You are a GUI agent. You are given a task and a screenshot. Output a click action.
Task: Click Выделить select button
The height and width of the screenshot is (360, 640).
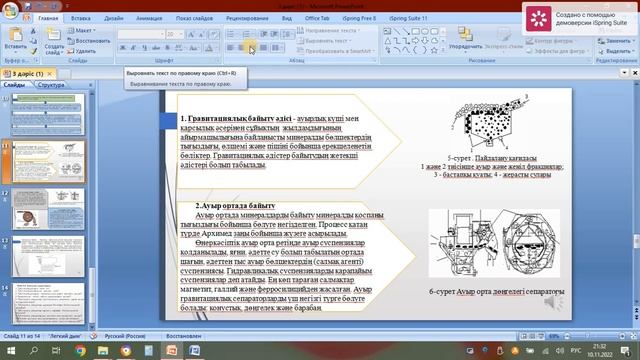617,51
